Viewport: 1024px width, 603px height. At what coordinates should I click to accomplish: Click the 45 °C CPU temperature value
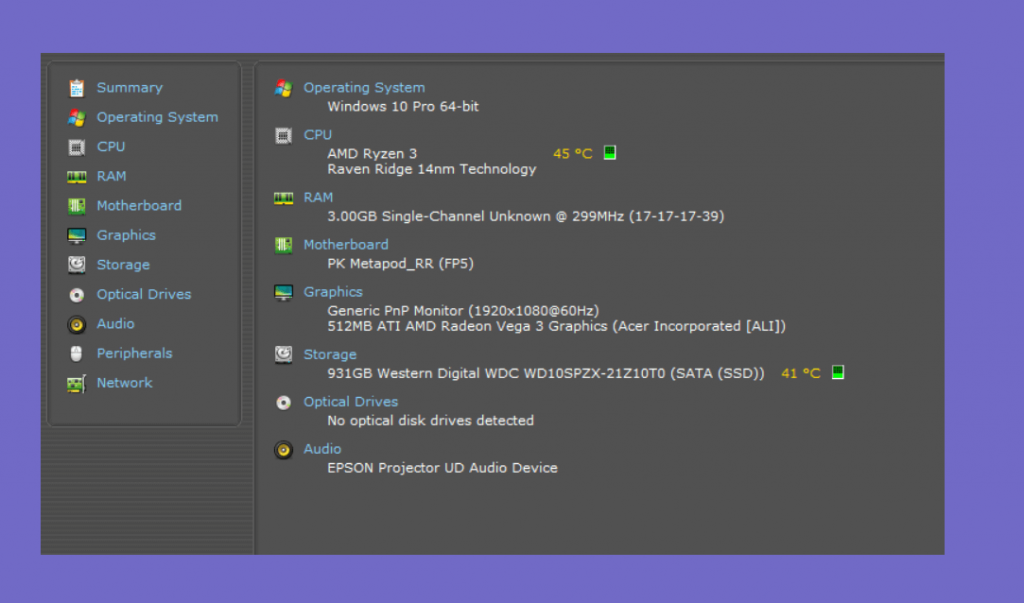(573, 154)
